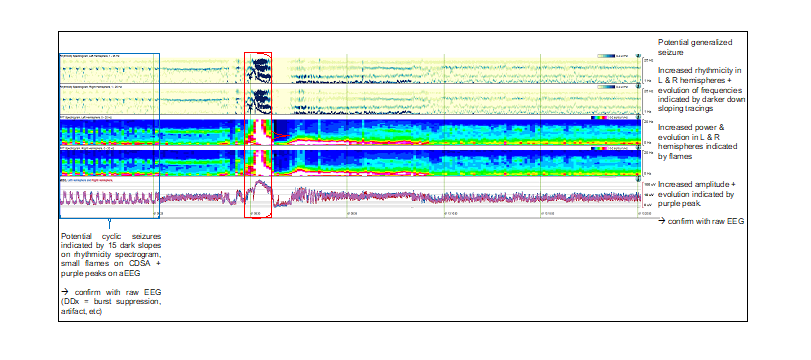Viewport: 811px width, 360px height.
Task: Click dark seizure pattern in left rhythmicity spectrogram
Action: (259, 70)
